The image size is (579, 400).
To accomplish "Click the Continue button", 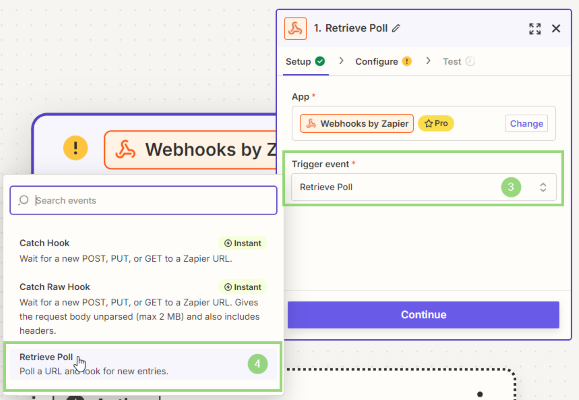I will pos(423,315).
